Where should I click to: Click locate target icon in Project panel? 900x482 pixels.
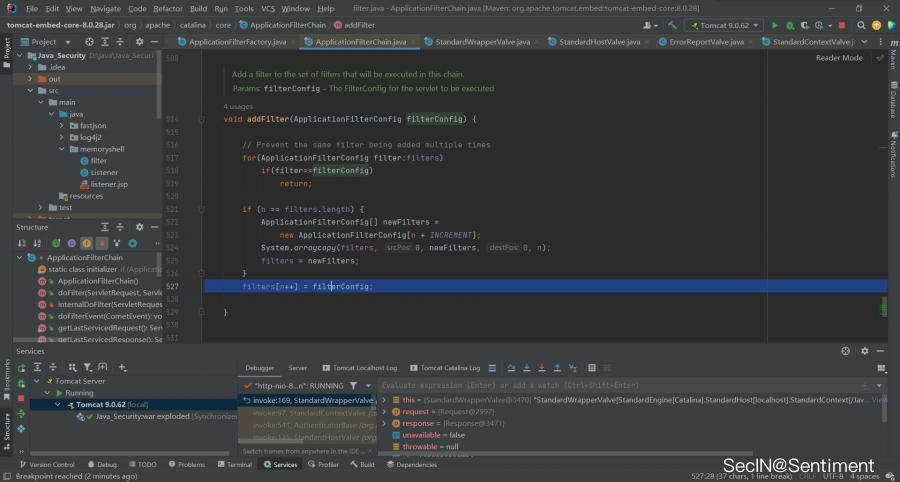pyautogui.click(x=89, y=42)
